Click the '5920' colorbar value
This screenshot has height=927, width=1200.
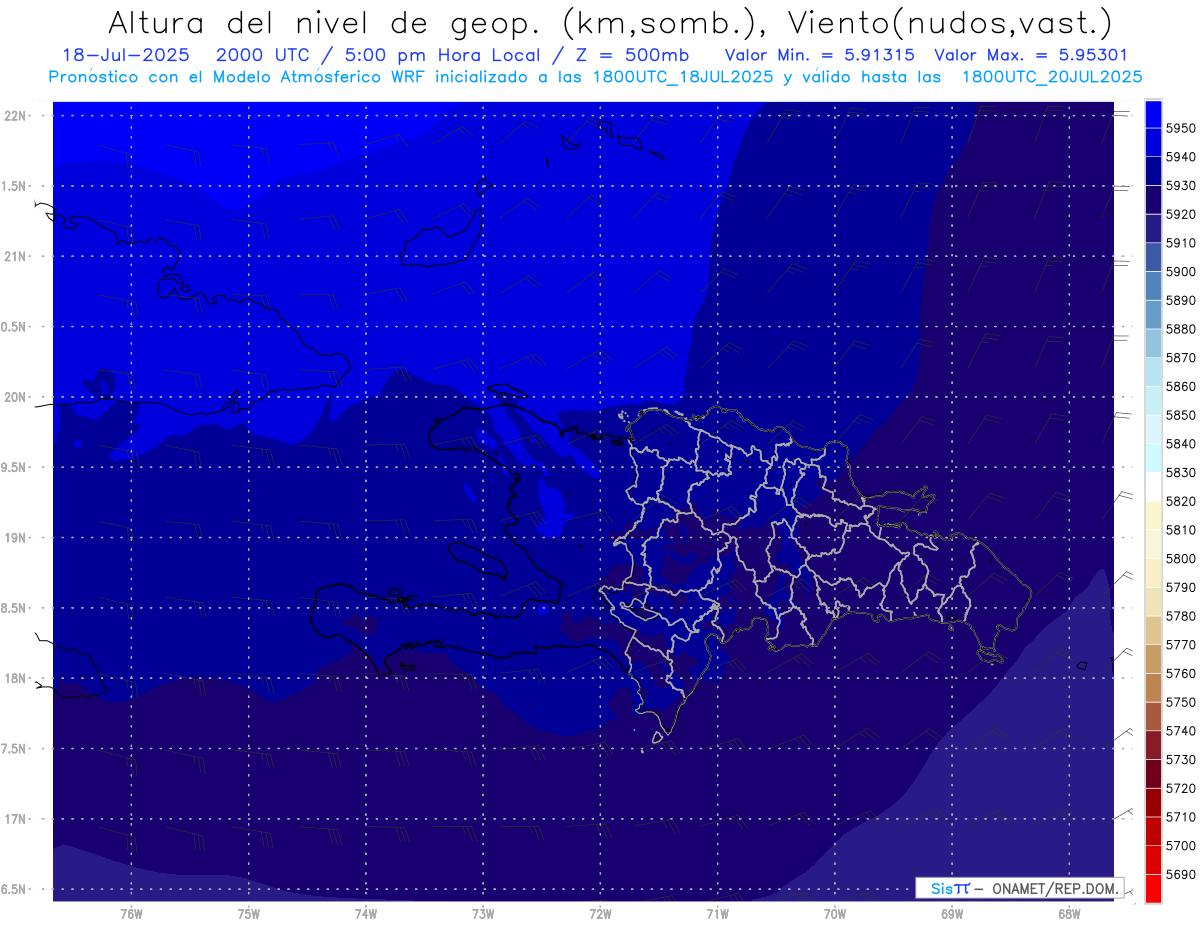tap(1181, 215)
